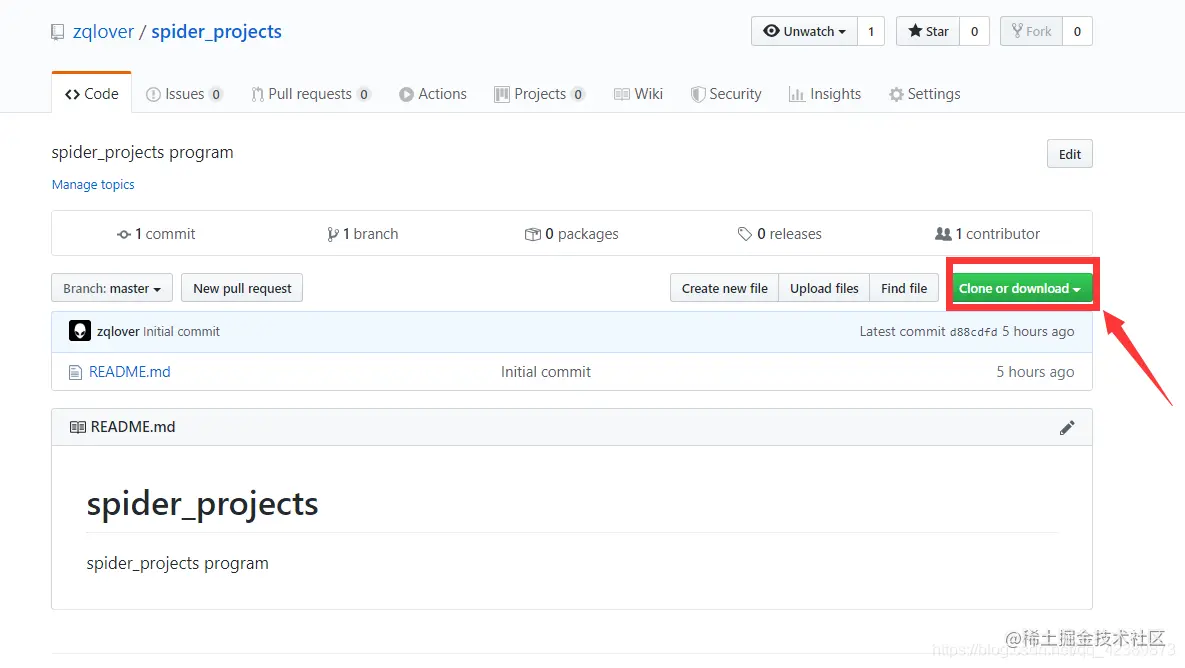Click the 0 releases tag icon

point(745,234)
